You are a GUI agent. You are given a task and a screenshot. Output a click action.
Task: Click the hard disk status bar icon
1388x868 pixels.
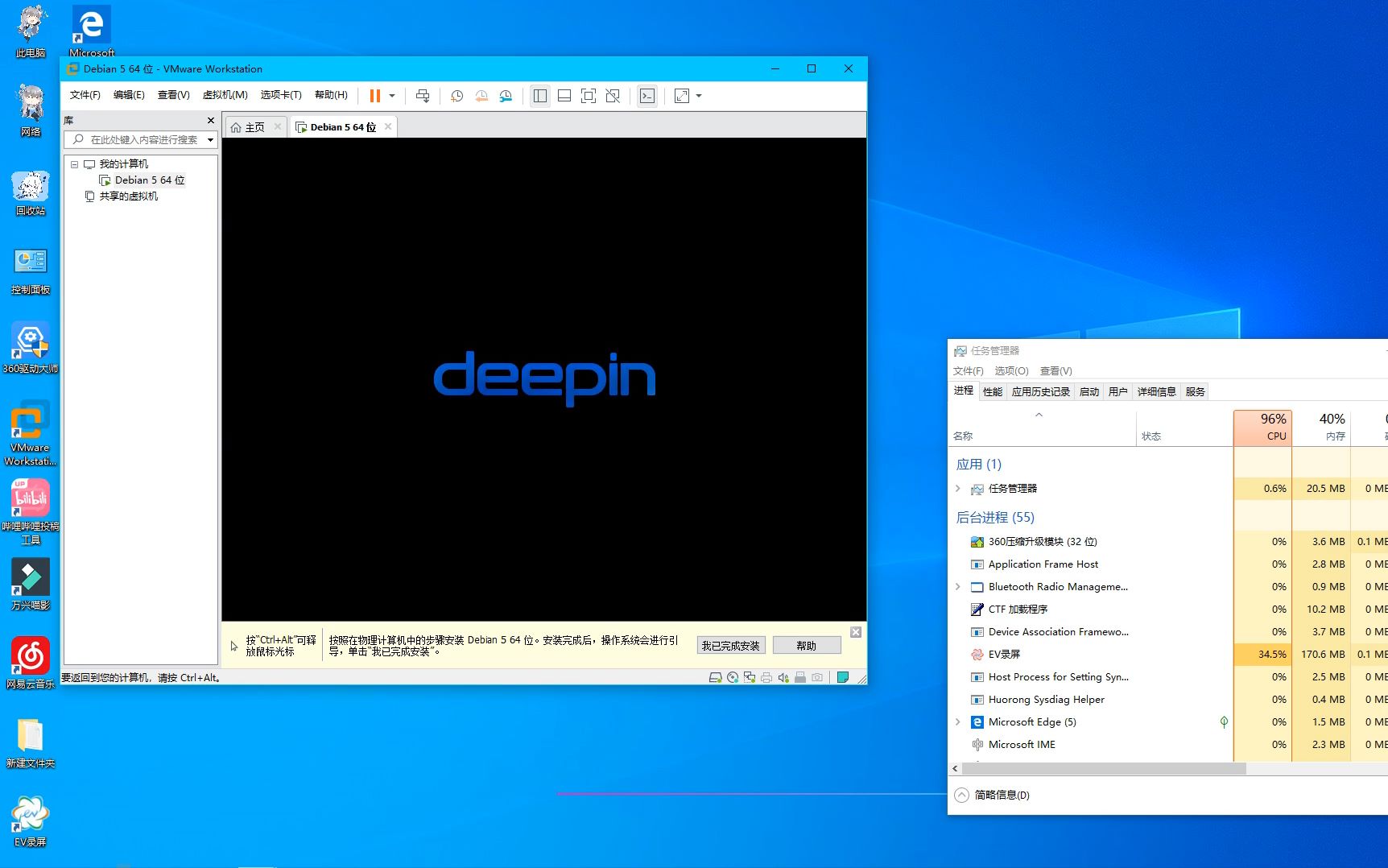click(x=715, y=678)
